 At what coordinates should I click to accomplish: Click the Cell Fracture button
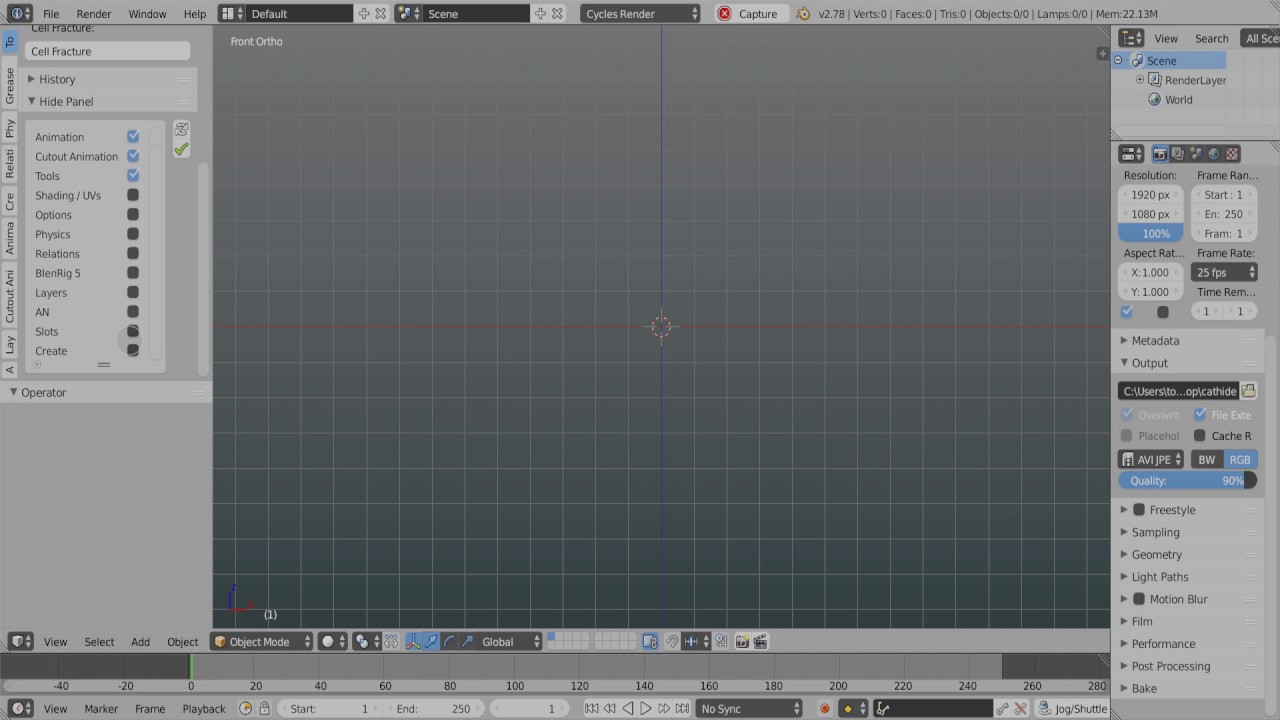[x=108, y=51]
